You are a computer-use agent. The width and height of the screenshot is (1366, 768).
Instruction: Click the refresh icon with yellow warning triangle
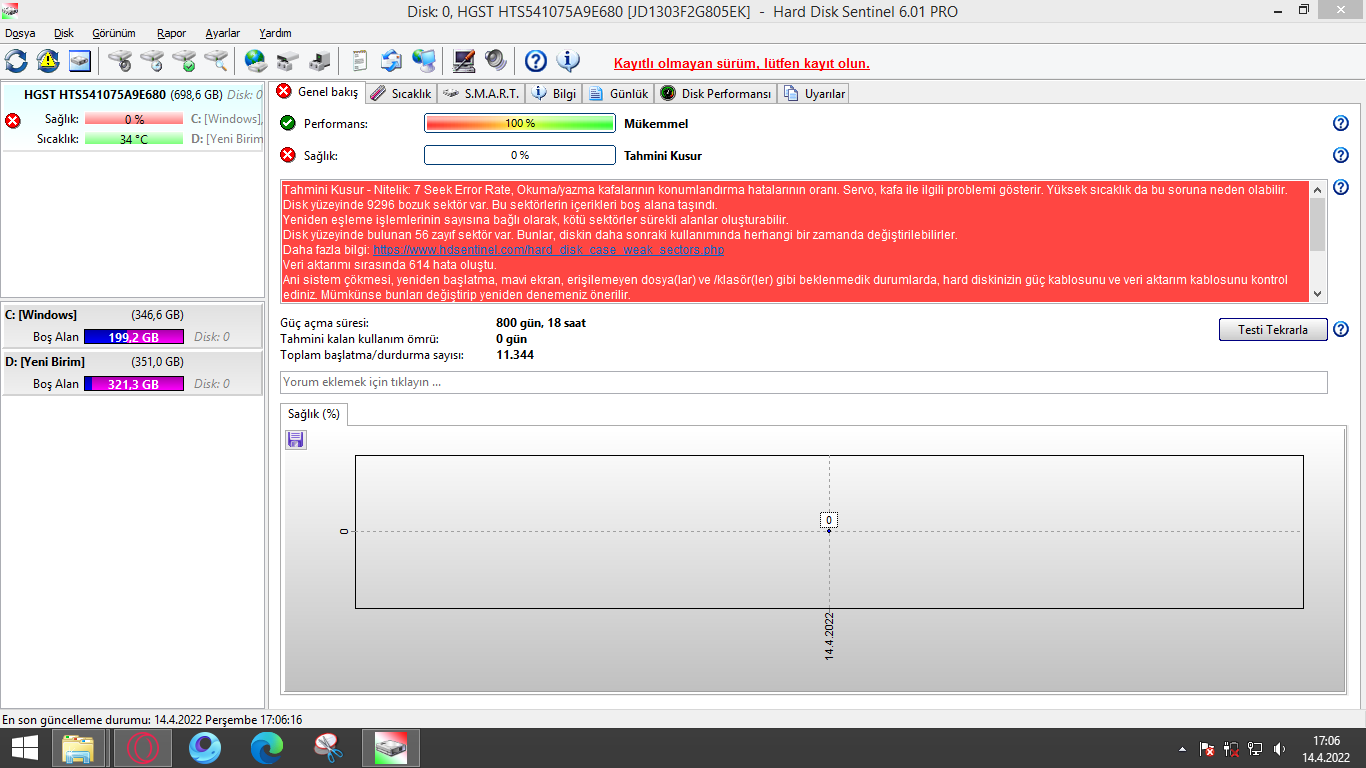coord(48,61)
